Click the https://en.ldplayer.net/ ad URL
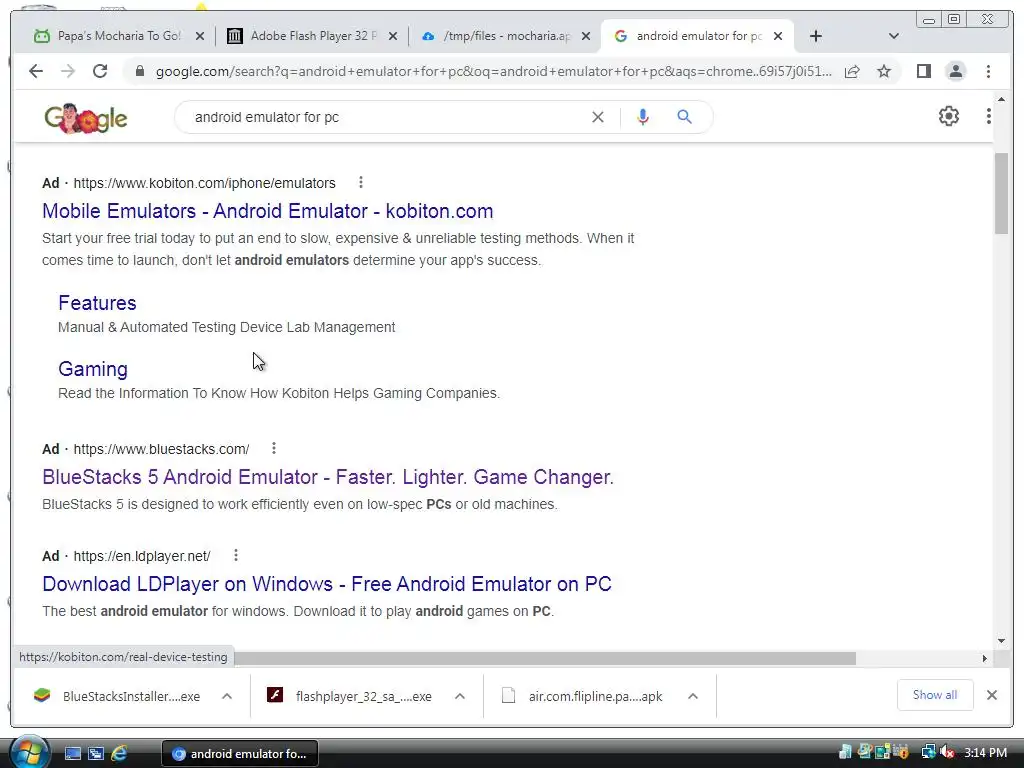 click(x=142, y=556)
